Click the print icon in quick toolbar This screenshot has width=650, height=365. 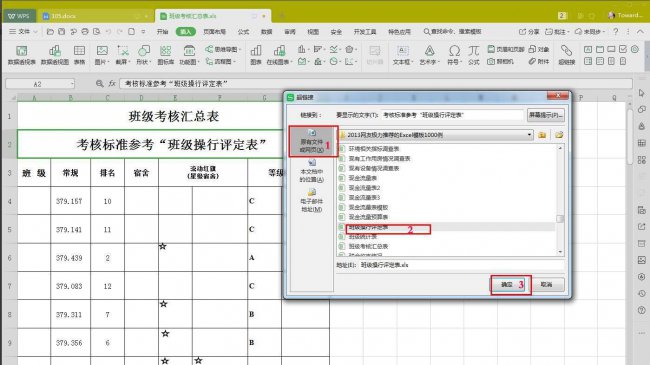tap(85, 32)
